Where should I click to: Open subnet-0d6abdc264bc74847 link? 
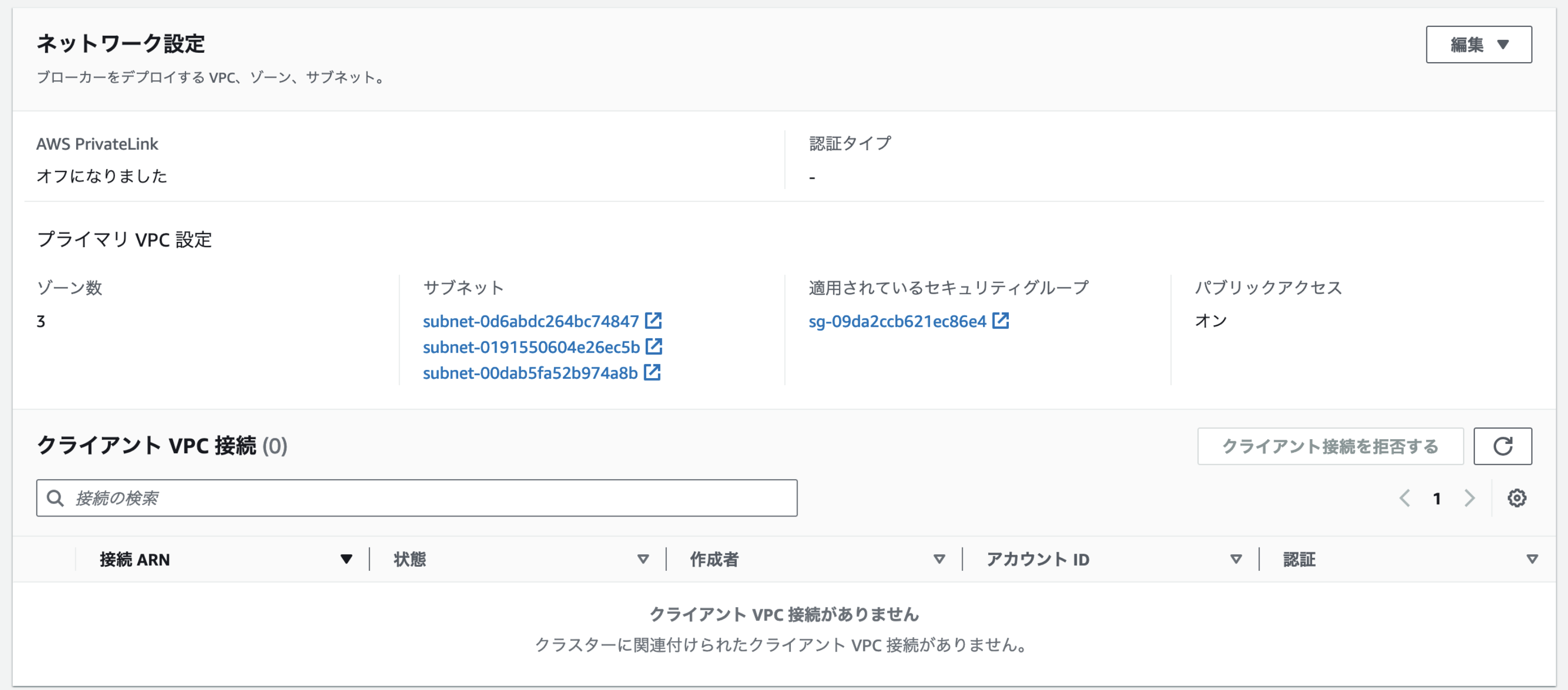pyautogui.click(x=530, y=321)
